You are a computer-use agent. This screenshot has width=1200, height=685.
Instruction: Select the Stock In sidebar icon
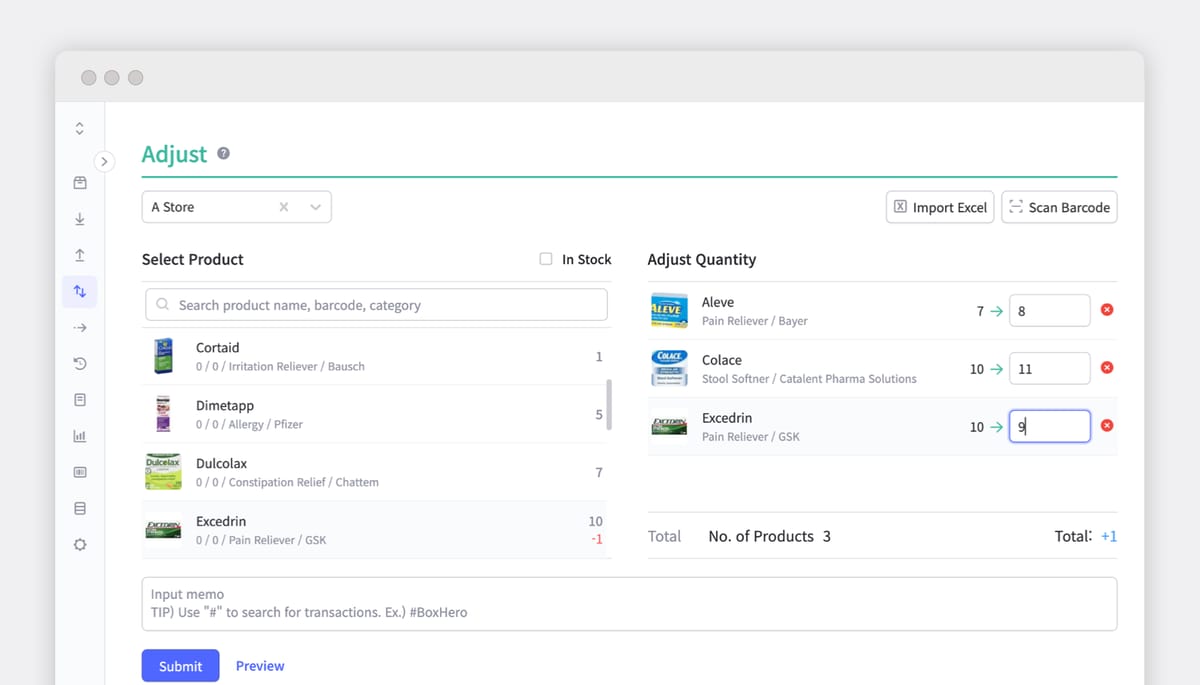tap(80, 219)
